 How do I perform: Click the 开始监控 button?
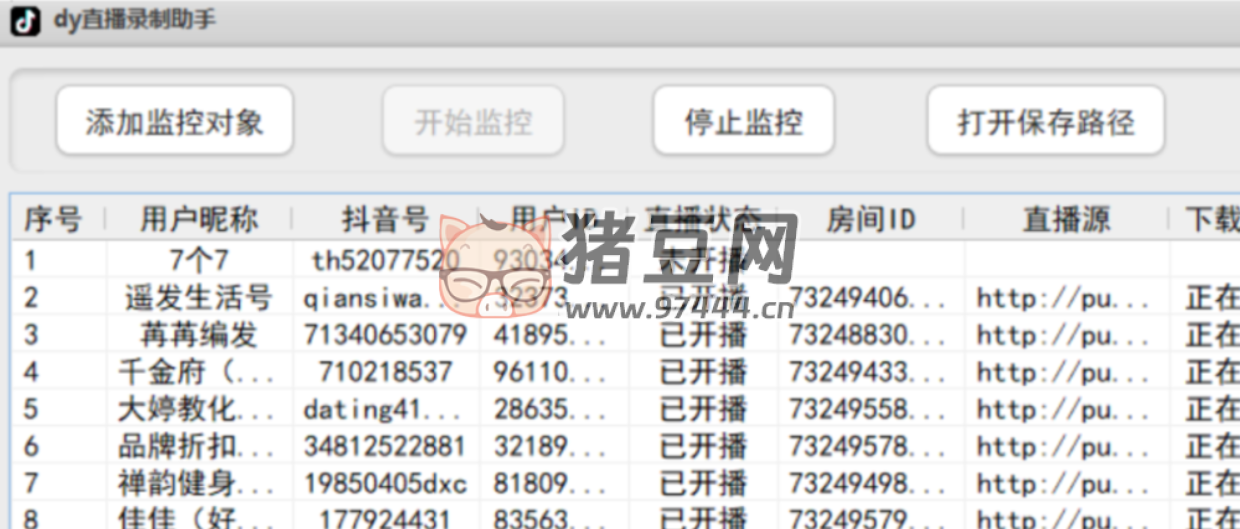click(473, 121)
